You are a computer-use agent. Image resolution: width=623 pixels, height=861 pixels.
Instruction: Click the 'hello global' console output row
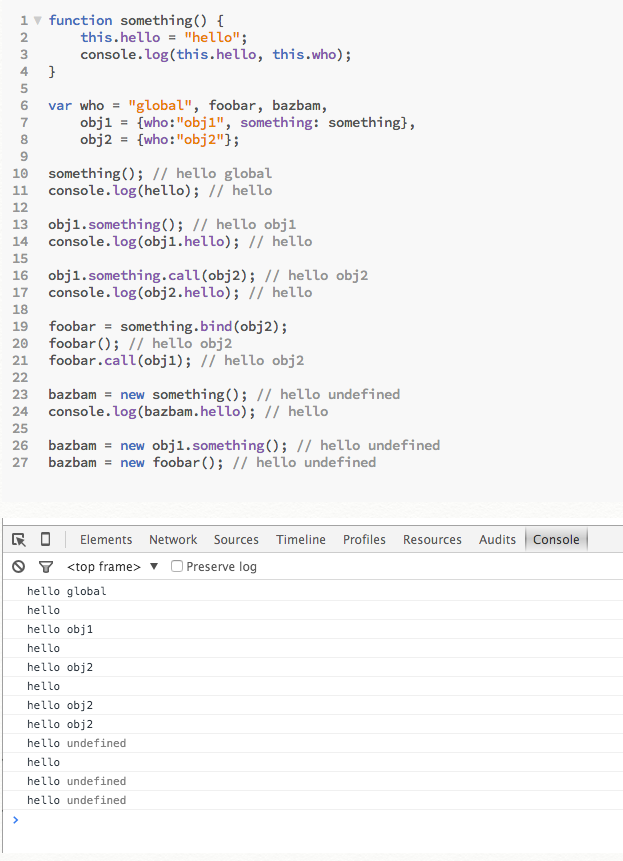(x=313, y=591)
